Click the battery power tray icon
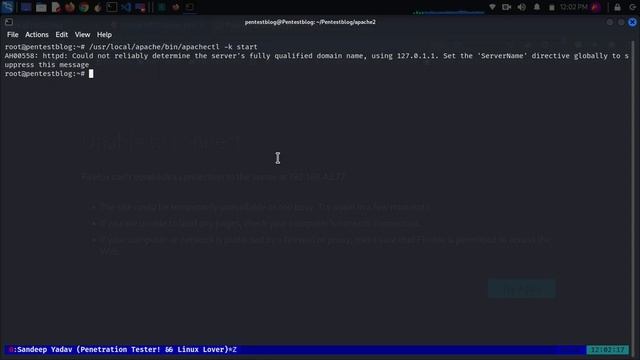The height and width of the screenshot is (360, 640). pyautogui.click(x=551, y=7)
